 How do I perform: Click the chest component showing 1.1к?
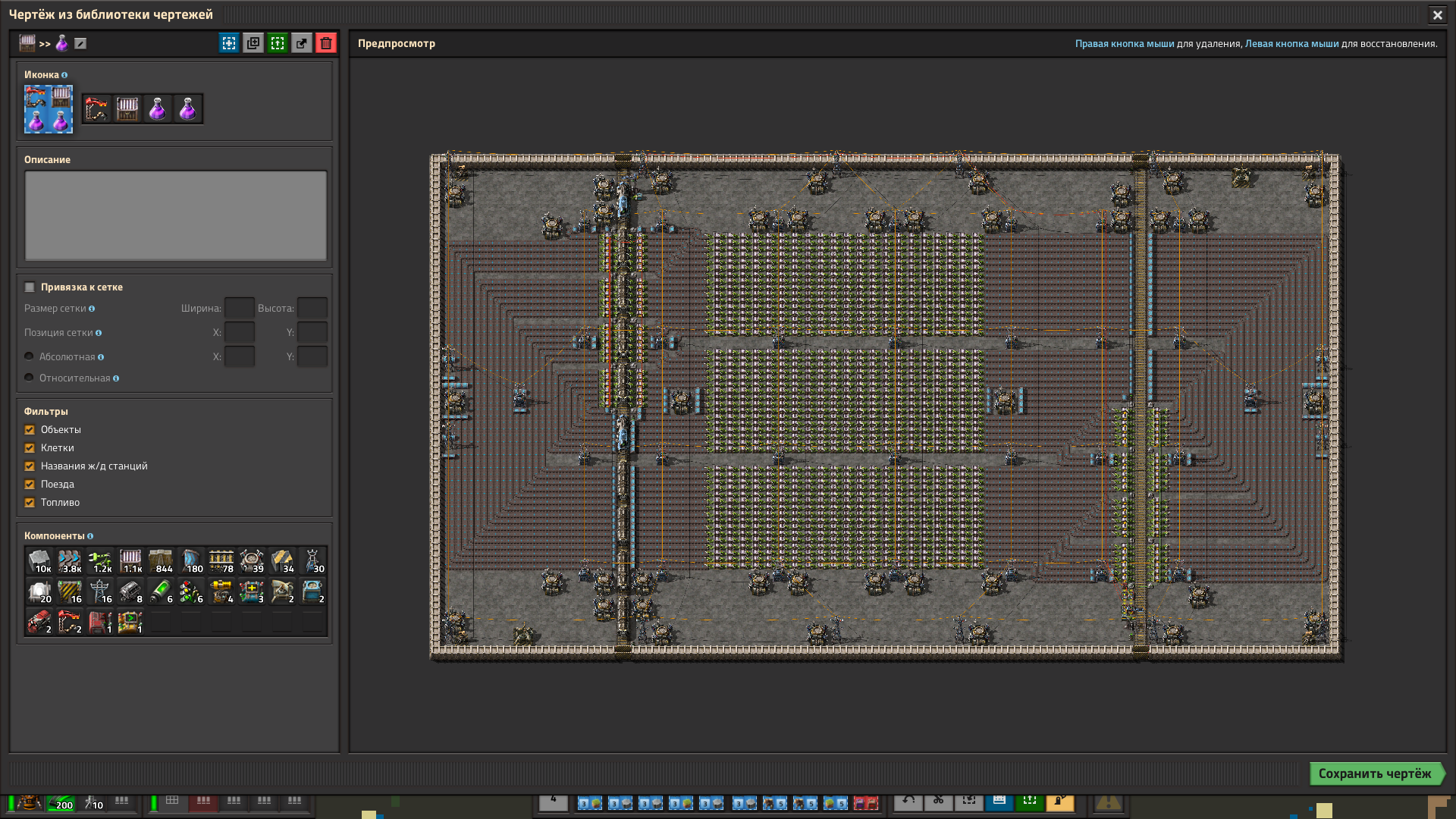130,561
